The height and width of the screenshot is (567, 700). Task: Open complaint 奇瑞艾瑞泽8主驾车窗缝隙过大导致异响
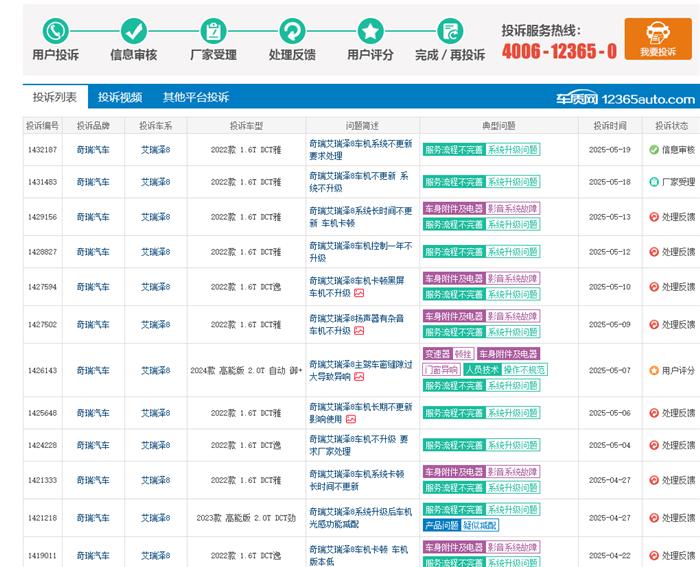(x=361, y=370)
